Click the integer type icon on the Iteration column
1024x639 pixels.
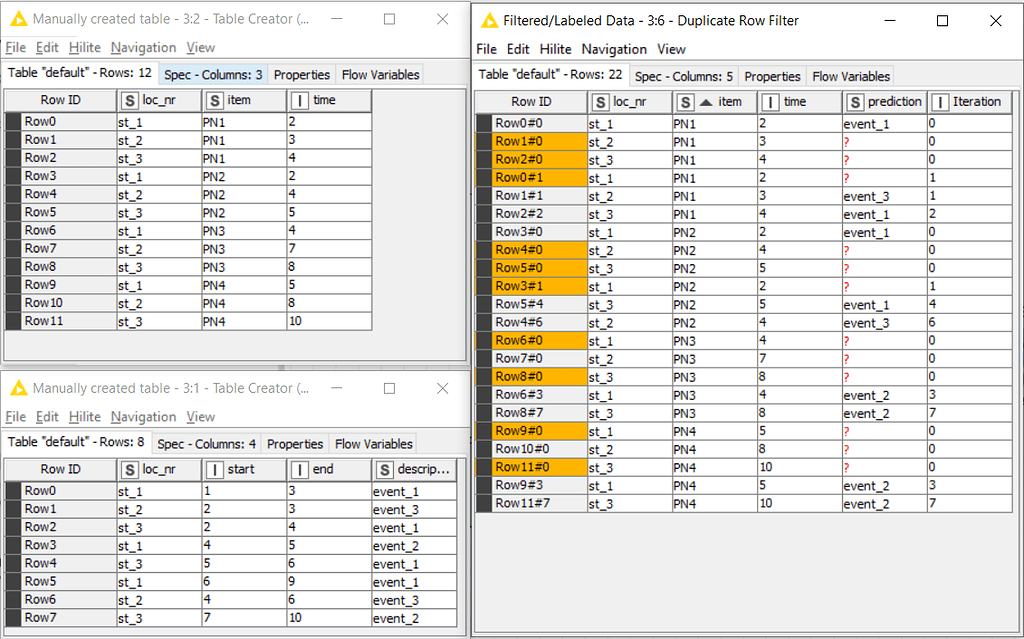(x=942, y=101)
